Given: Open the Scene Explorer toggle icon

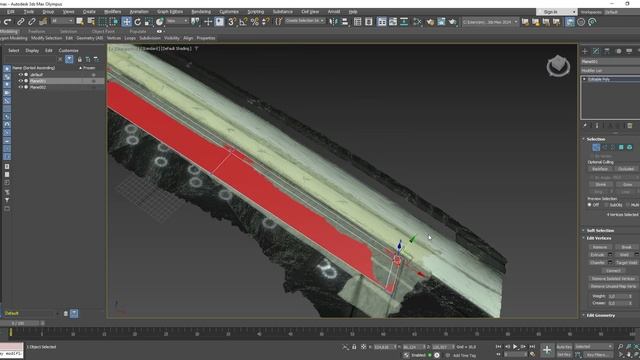Looking at the screenshot, I should tap(358, 22).
